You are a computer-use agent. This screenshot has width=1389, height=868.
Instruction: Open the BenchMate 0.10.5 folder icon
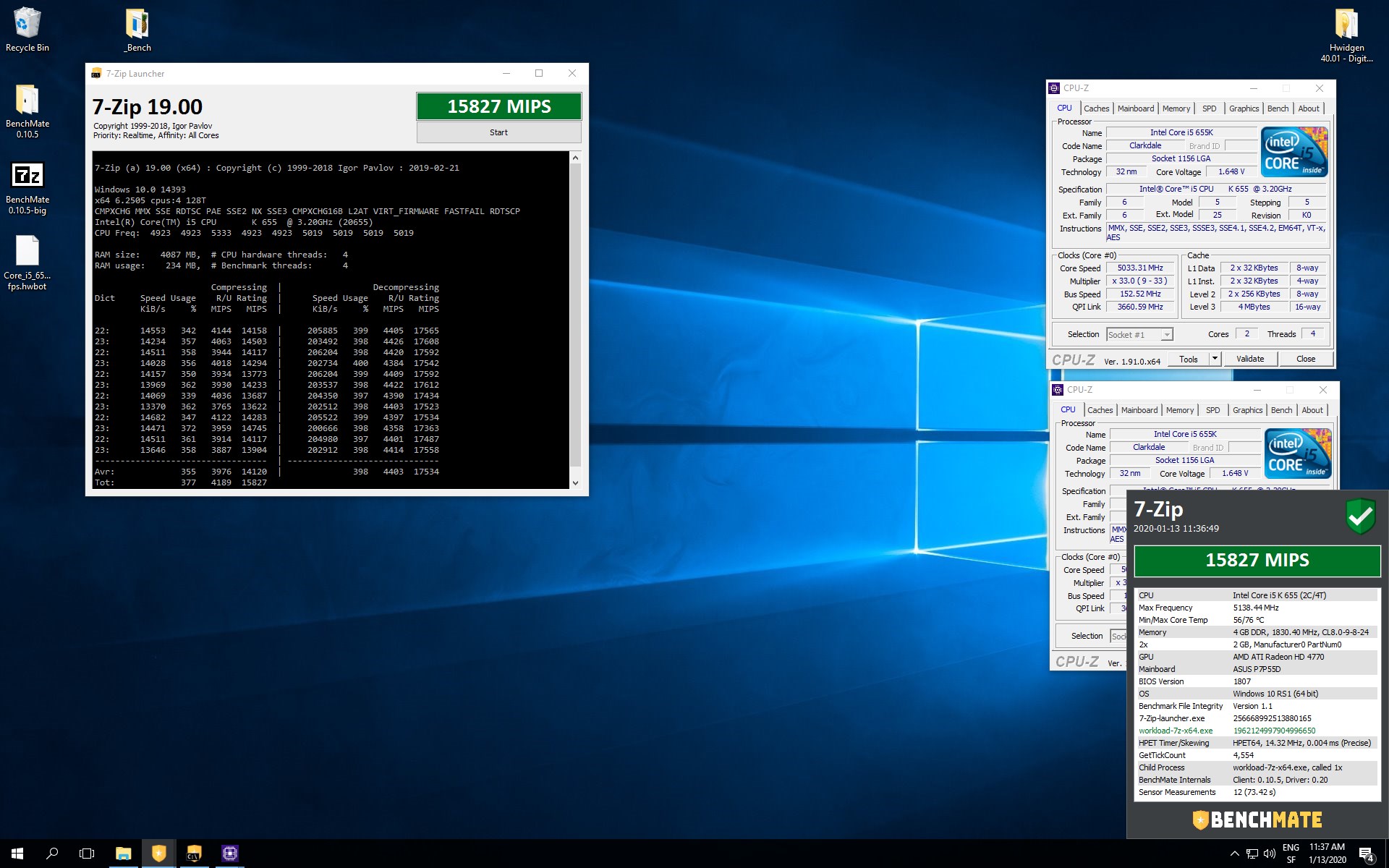point(27,111)
